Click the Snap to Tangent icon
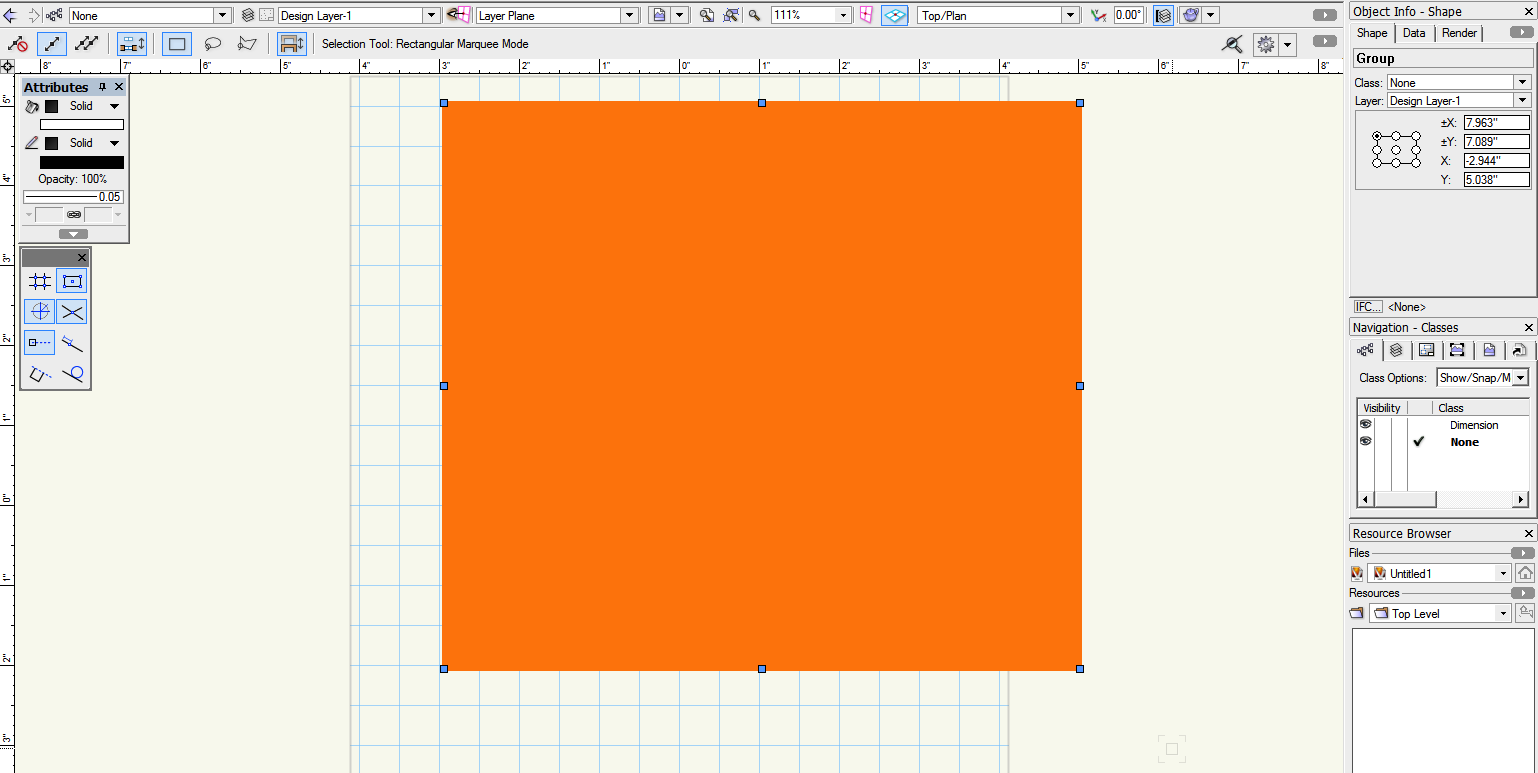Viewport: 1538px width, 773px height. (72, 375)
